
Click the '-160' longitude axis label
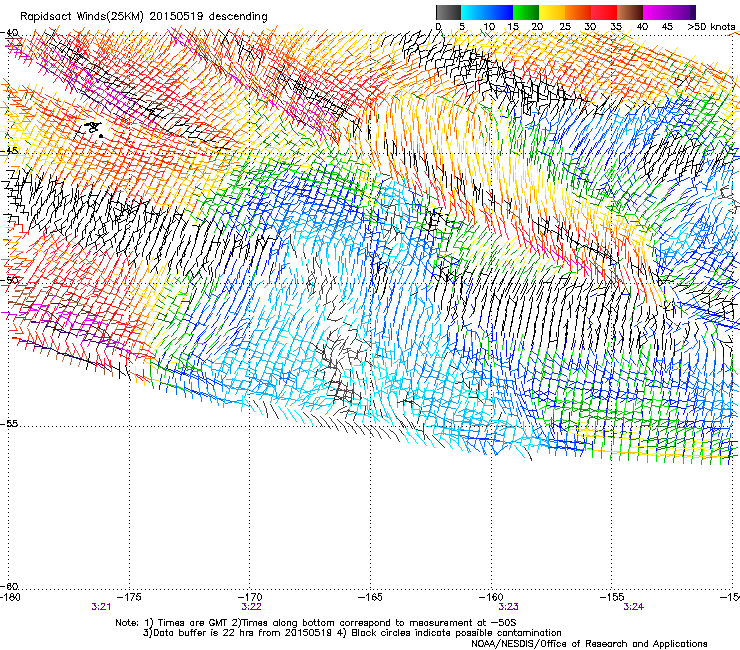(491, 597)
